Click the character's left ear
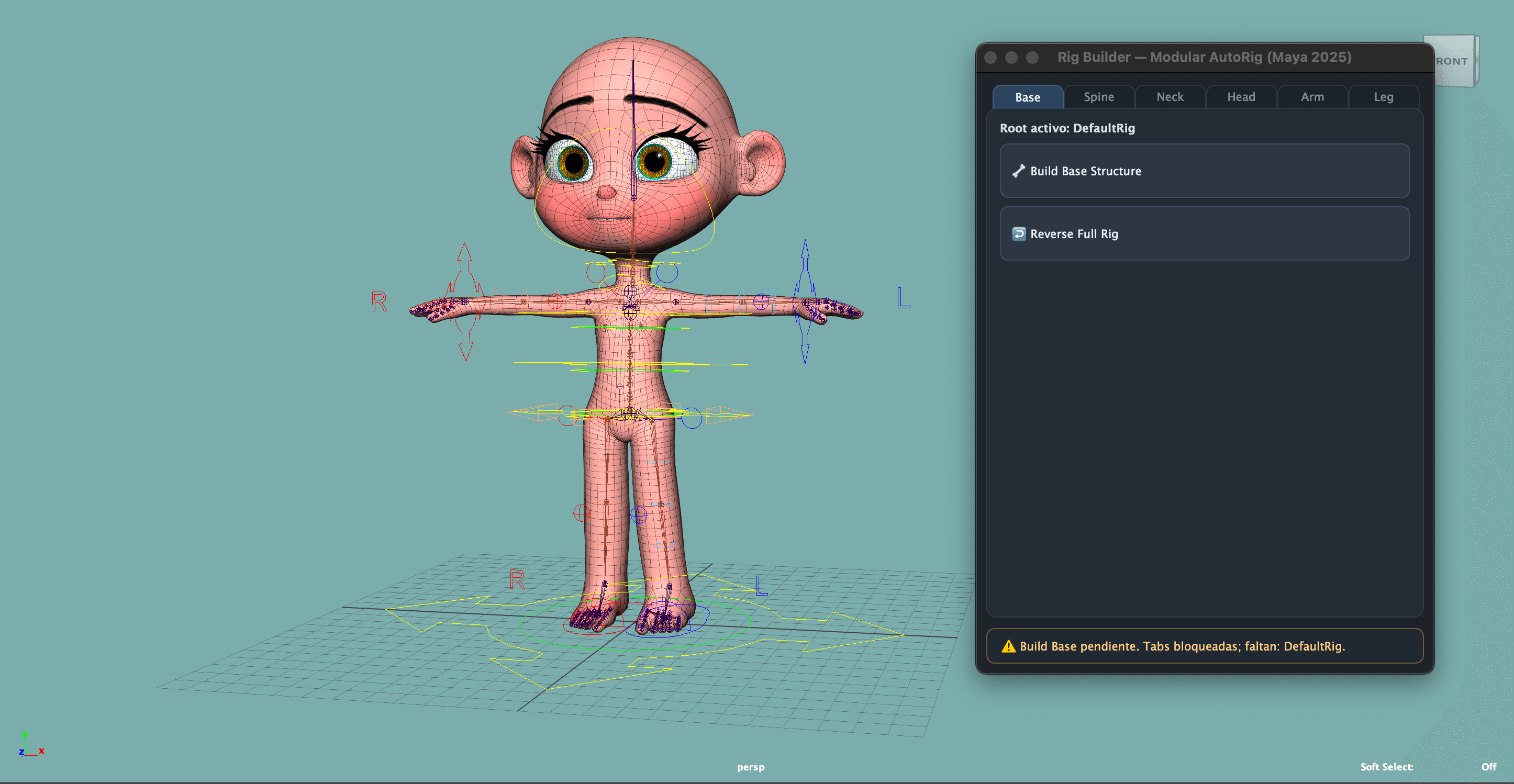 (761, 163)
